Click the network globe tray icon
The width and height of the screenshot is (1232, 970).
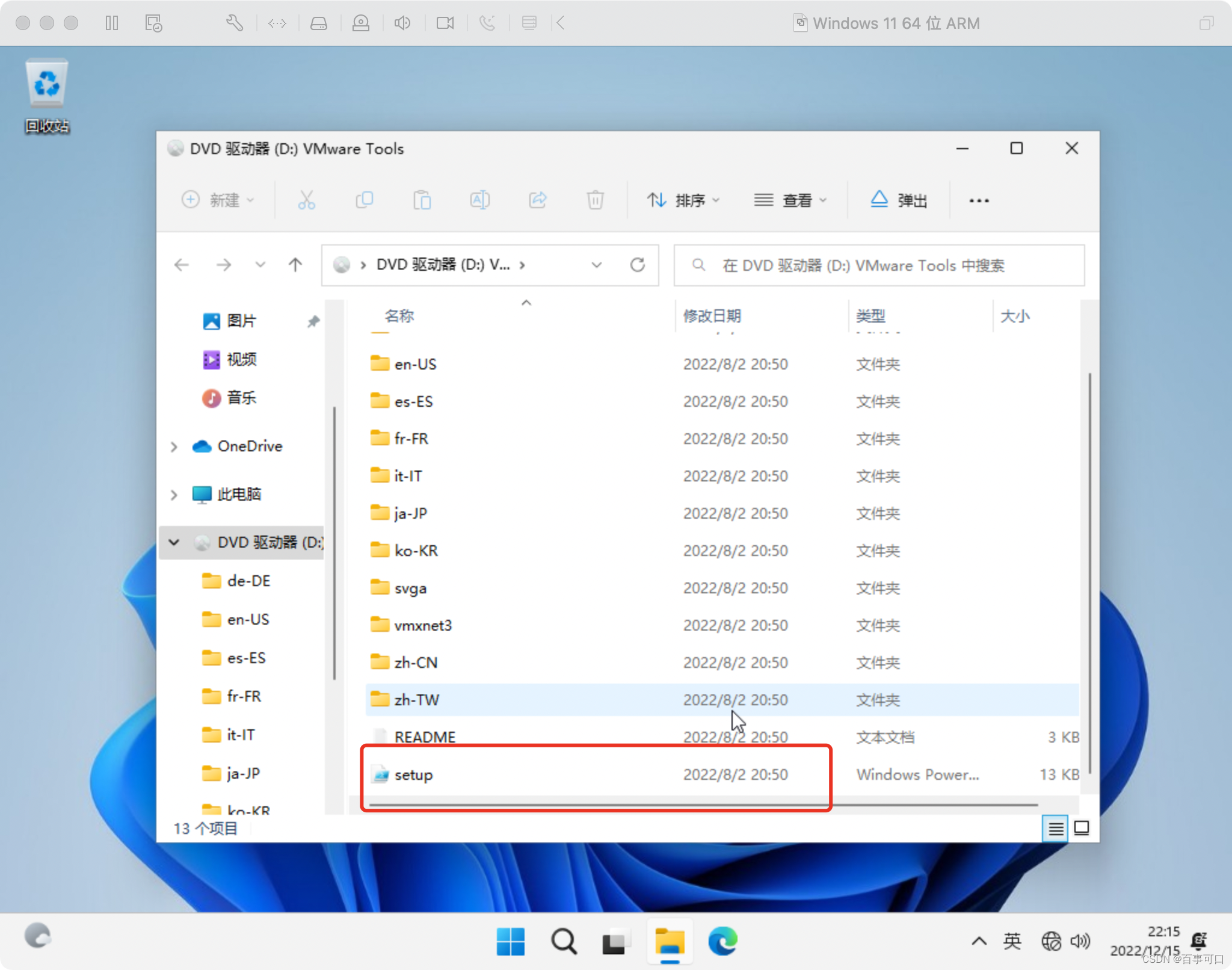(1051, 941)
